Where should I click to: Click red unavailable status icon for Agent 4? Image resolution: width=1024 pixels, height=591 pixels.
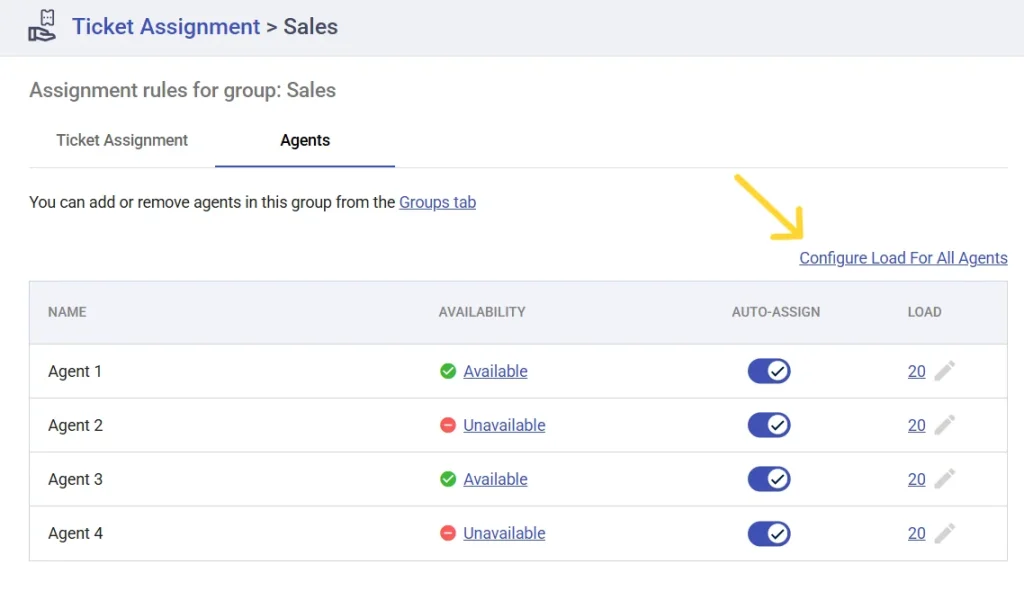click(448, 533)
